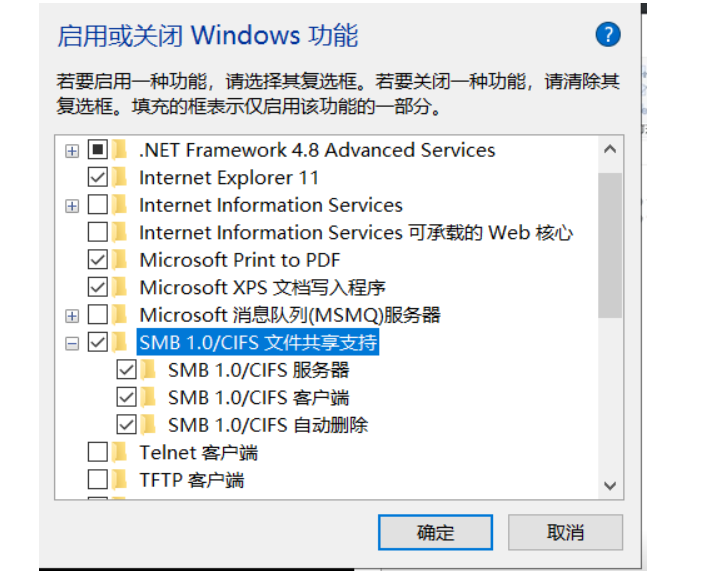
Task: Click the blue help question mark icon
Action: [x=608, y=35]
